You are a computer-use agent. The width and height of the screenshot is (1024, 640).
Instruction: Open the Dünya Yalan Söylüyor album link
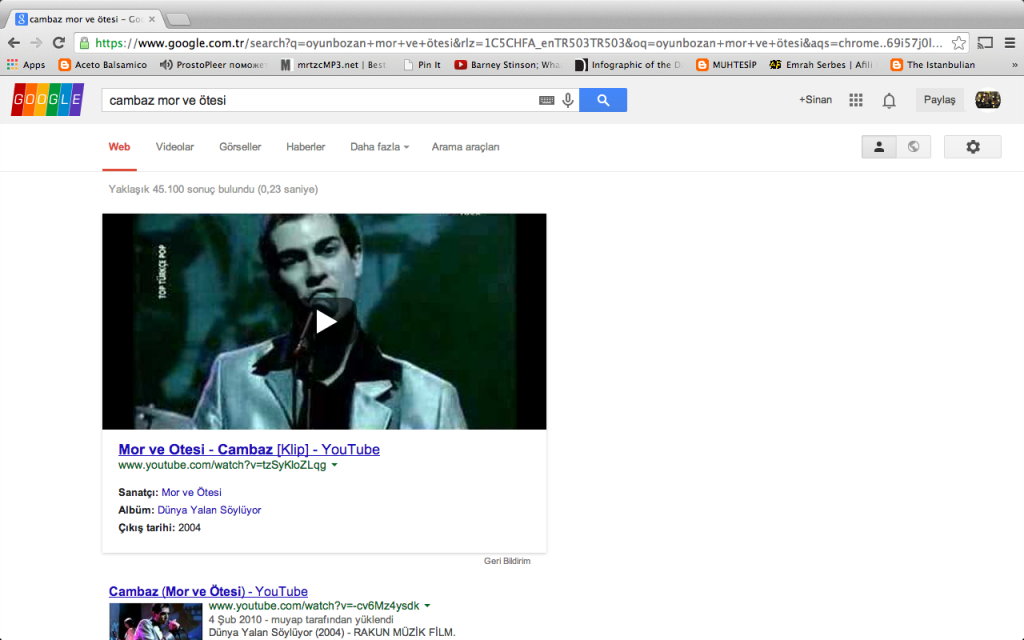click(209, 510)
